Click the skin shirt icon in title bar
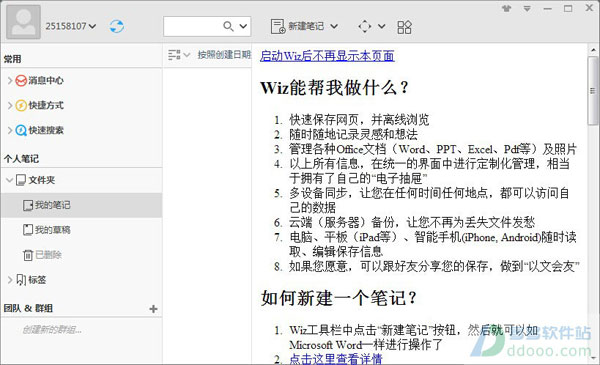 click(x=506, y=8)
